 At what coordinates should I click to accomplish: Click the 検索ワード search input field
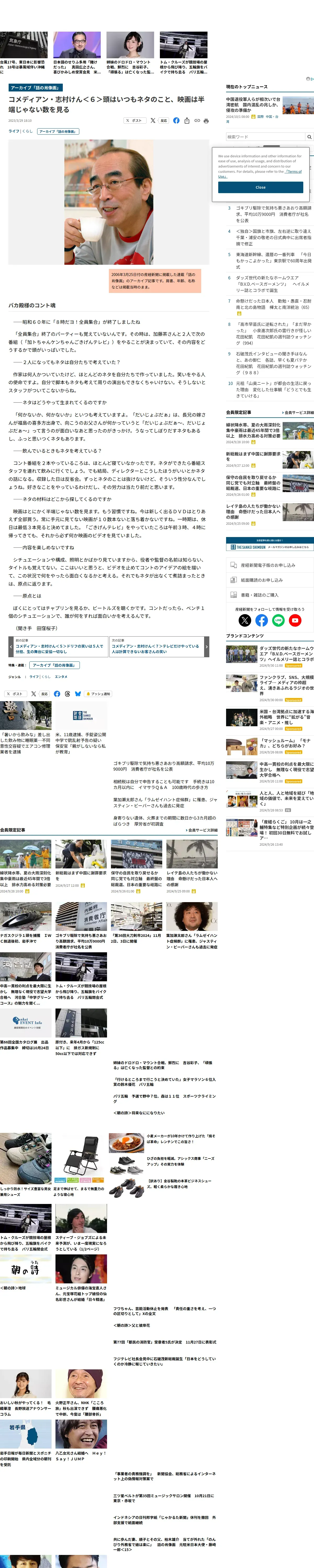[x=265, y=137]
